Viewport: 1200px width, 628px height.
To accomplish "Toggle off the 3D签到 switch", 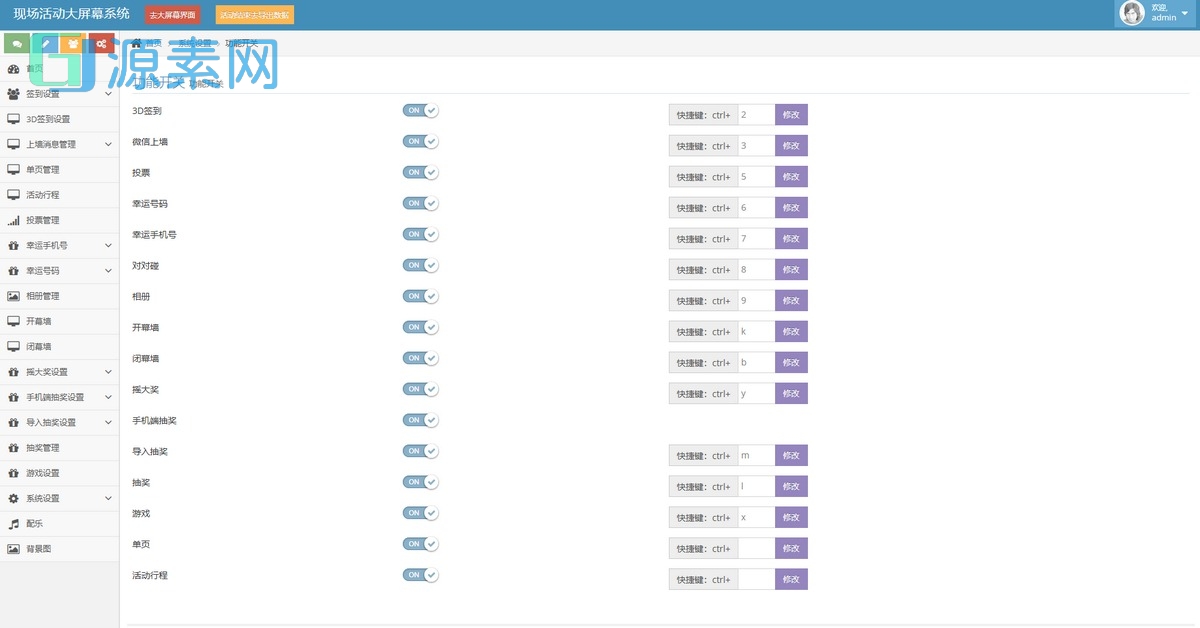I will click(x=420, y=111).
